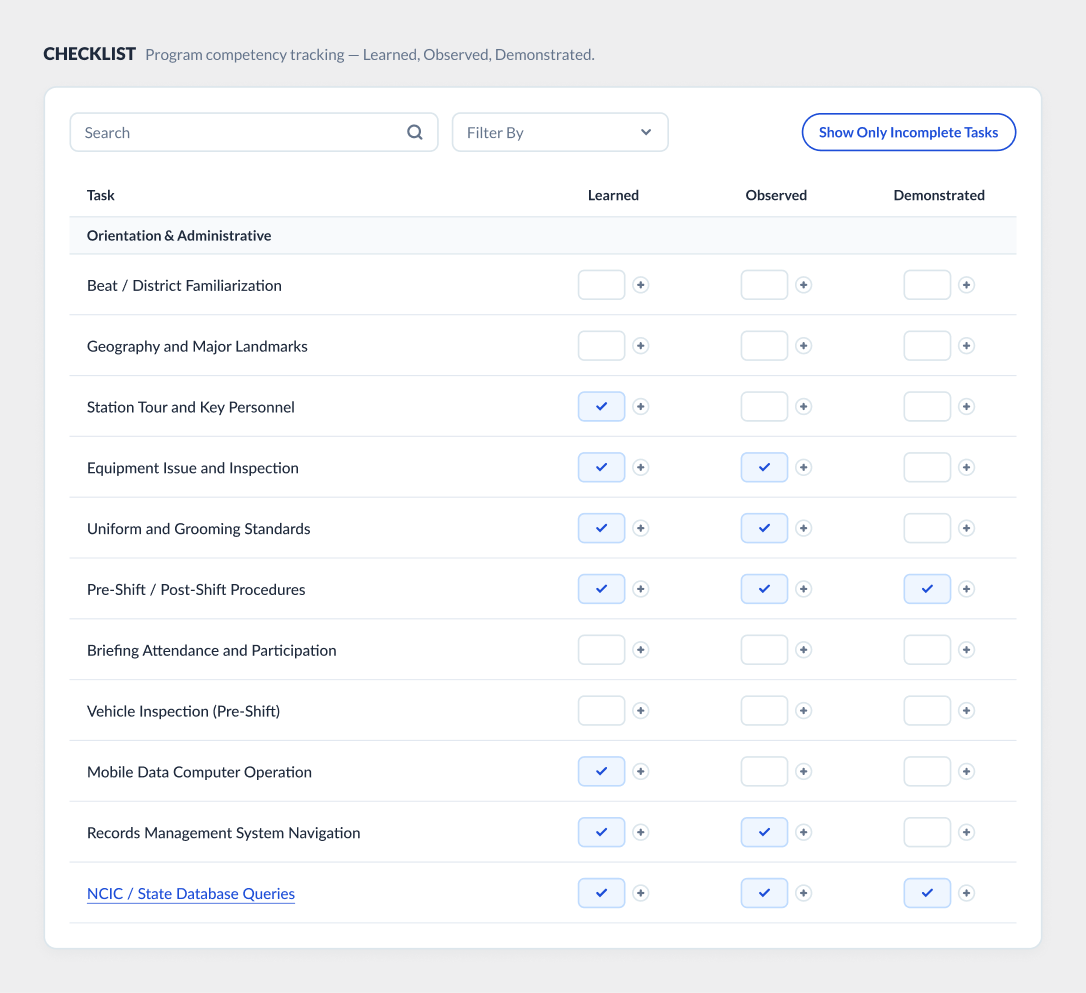1086x993 pixels.
Task: Click plus icon beside Learned for Equipment Issue and Inspection
Action: coord(641,467)
